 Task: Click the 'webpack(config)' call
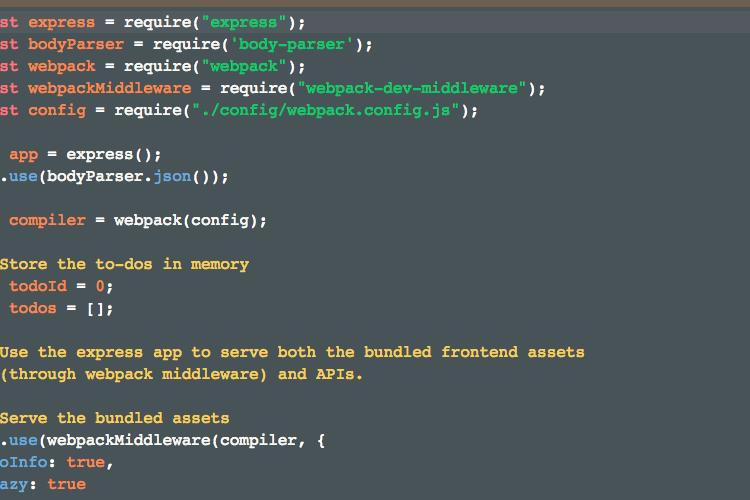(x=186, y=221)
